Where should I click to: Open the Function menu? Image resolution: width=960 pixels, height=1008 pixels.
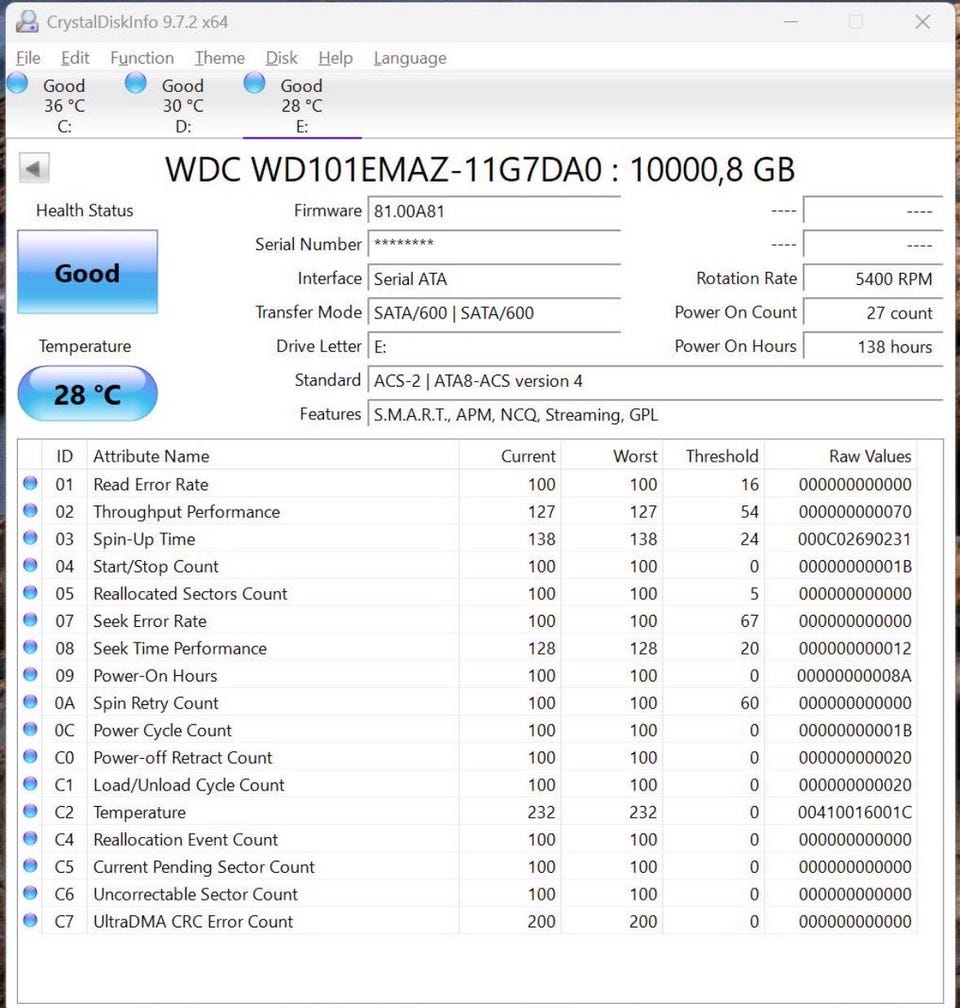(141, 58)
